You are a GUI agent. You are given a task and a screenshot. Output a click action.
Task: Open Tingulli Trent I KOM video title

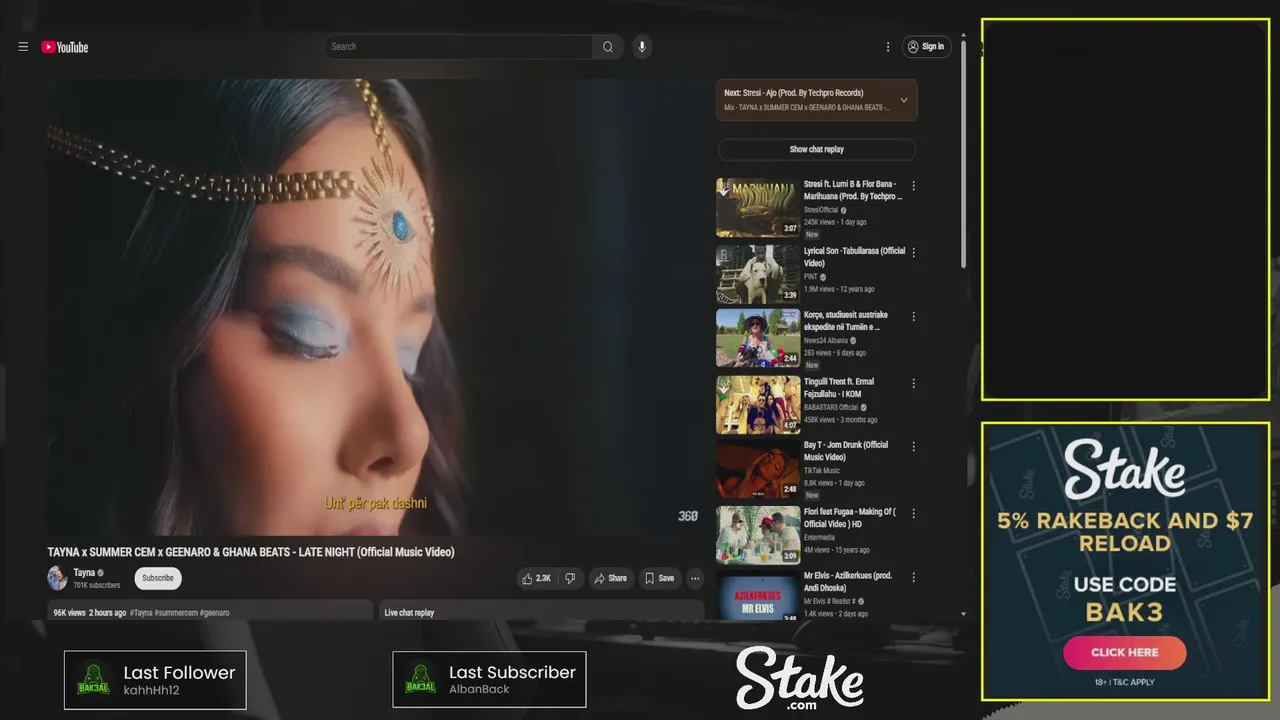click(839, 388)
